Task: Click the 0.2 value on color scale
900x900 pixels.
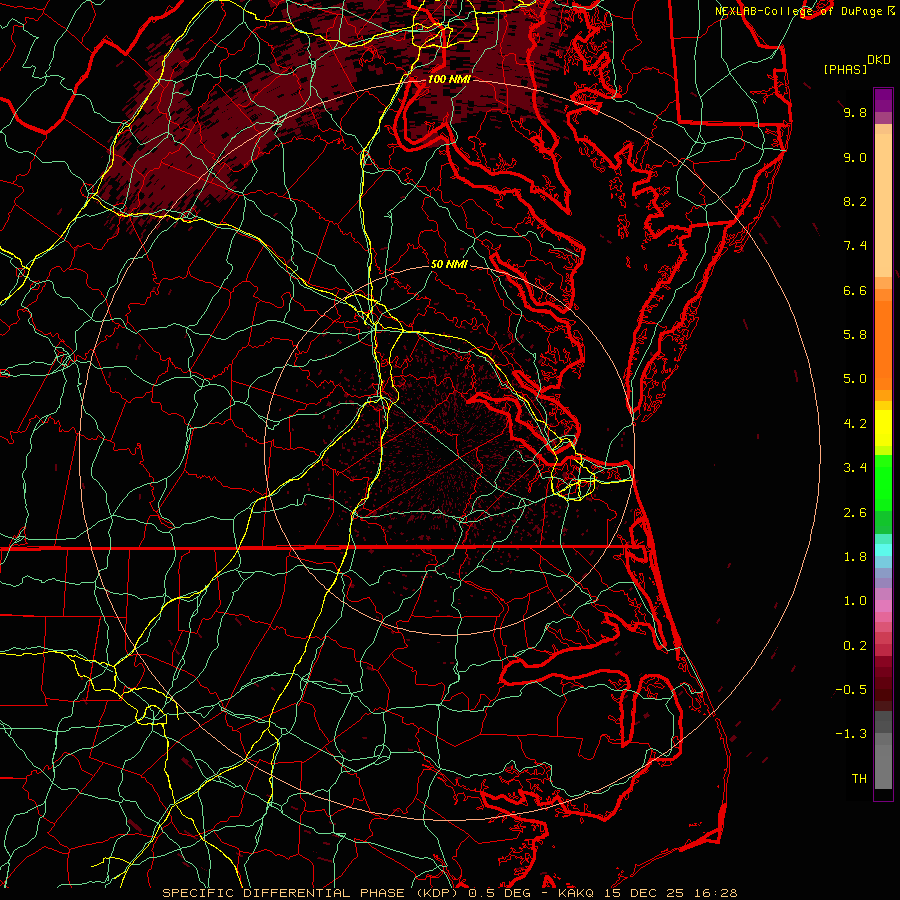Action: 855,646
